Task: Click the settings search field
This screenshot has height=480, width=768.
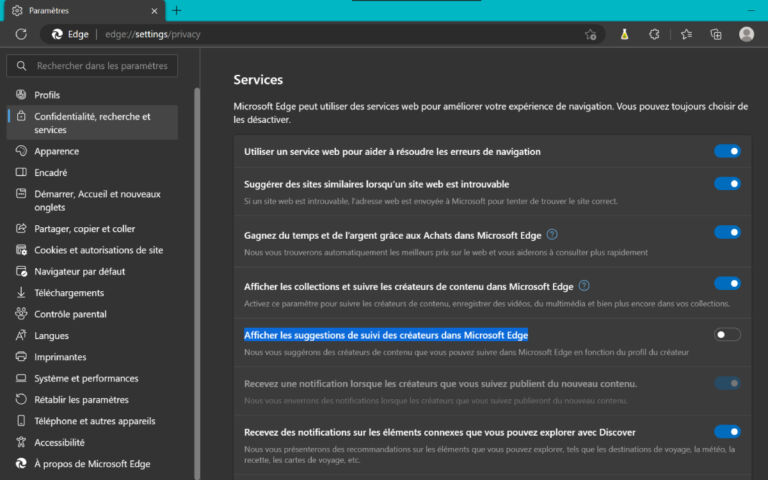Action: click(x=92, y=66)
